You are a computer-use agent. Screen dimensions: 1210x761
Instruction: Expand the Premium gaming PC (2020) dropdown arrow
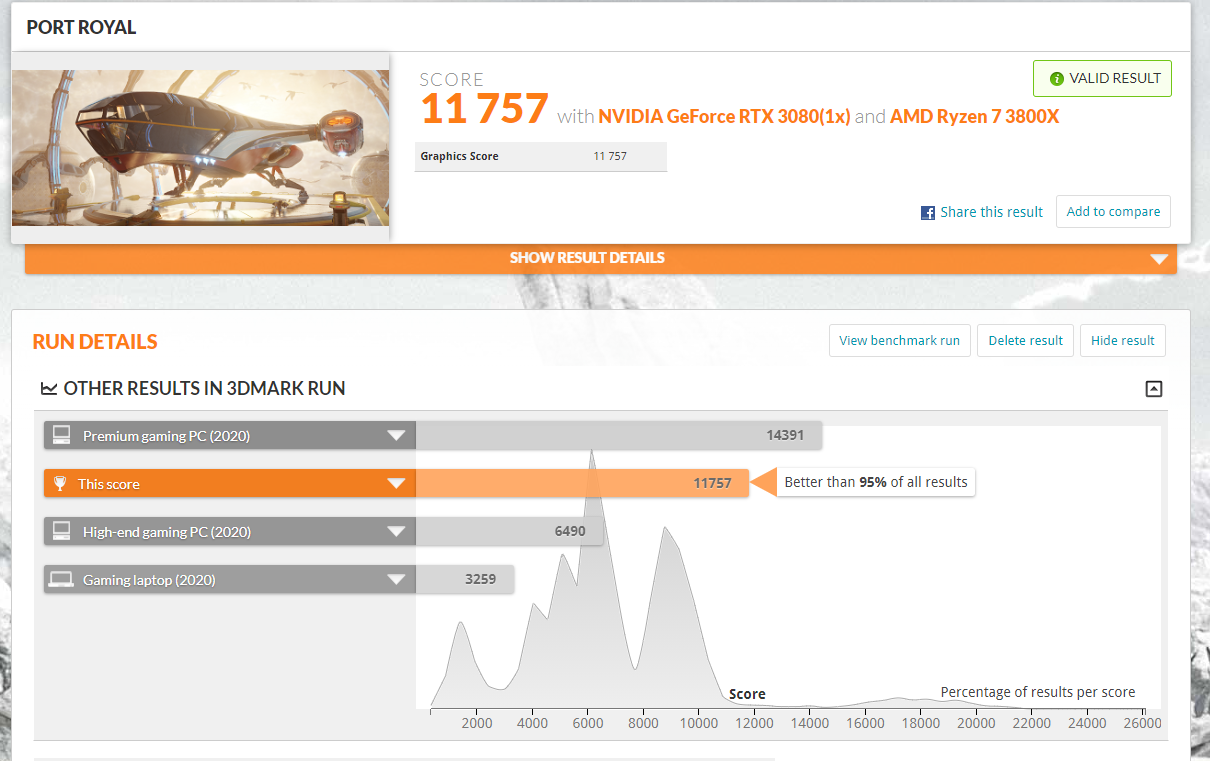tap(396, 435)
